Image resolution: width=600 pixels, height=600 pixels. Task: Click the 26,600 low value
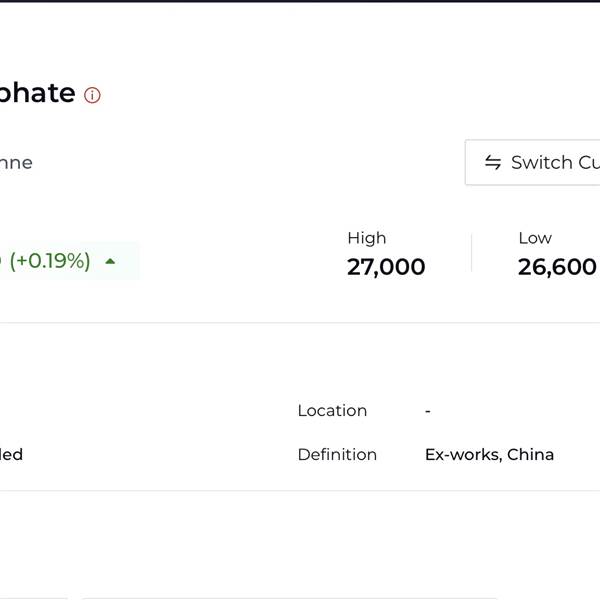(557, 267)
